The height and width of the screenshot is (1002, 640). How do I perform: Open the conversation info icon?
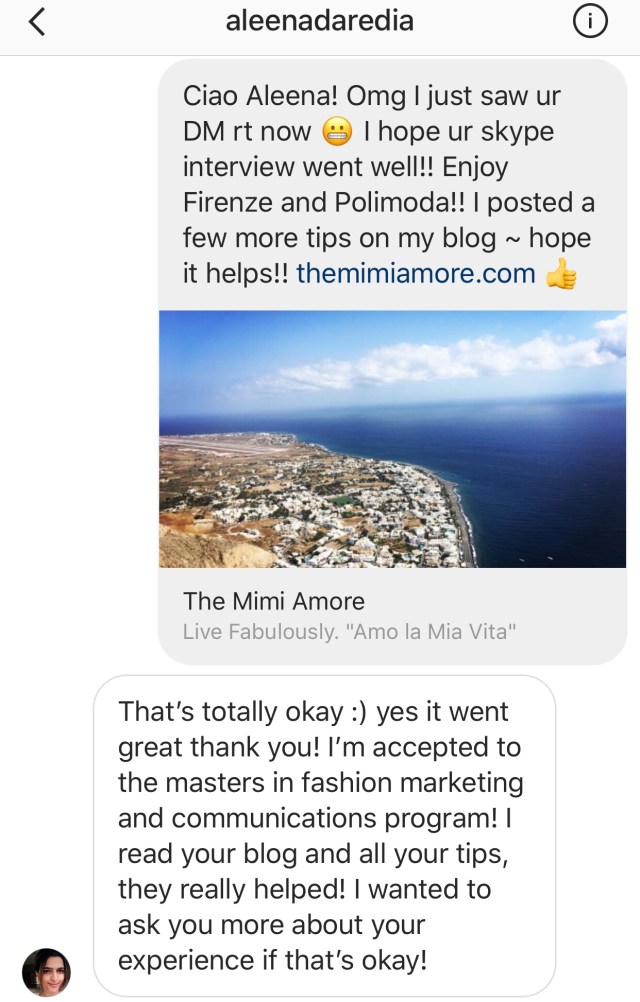591,22
